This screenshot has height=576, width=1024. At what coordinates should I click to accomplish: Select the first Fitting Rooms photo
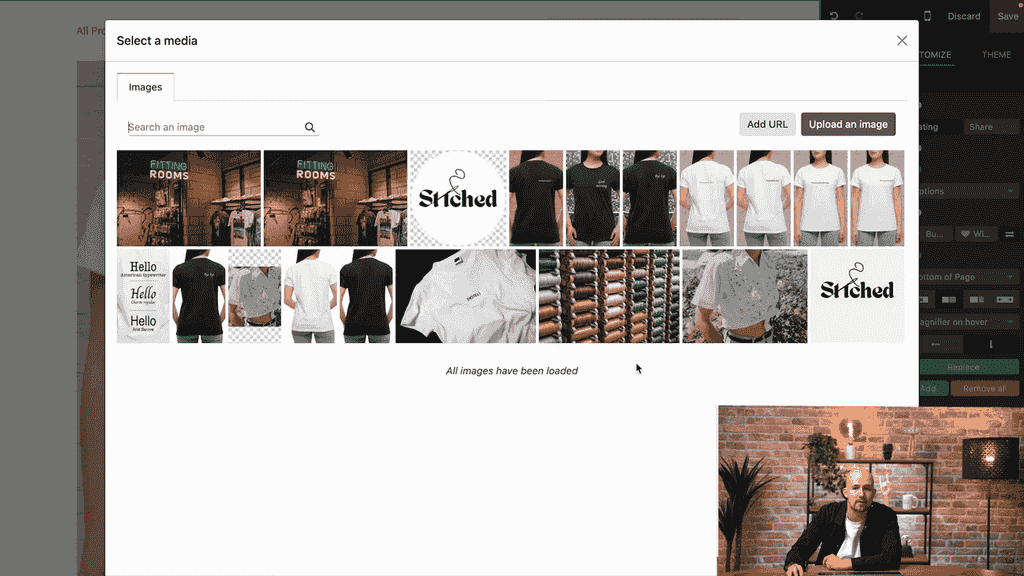(189, 198)
